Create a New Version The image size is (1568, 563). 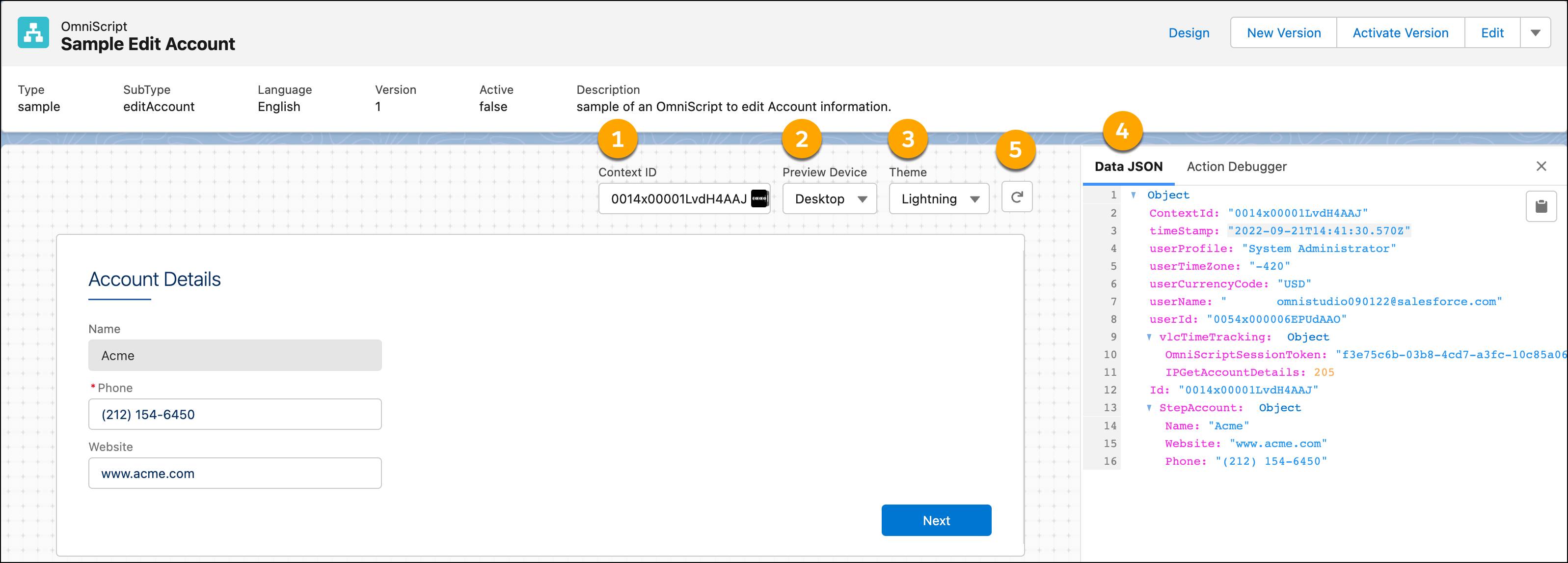coord(1282,32)
